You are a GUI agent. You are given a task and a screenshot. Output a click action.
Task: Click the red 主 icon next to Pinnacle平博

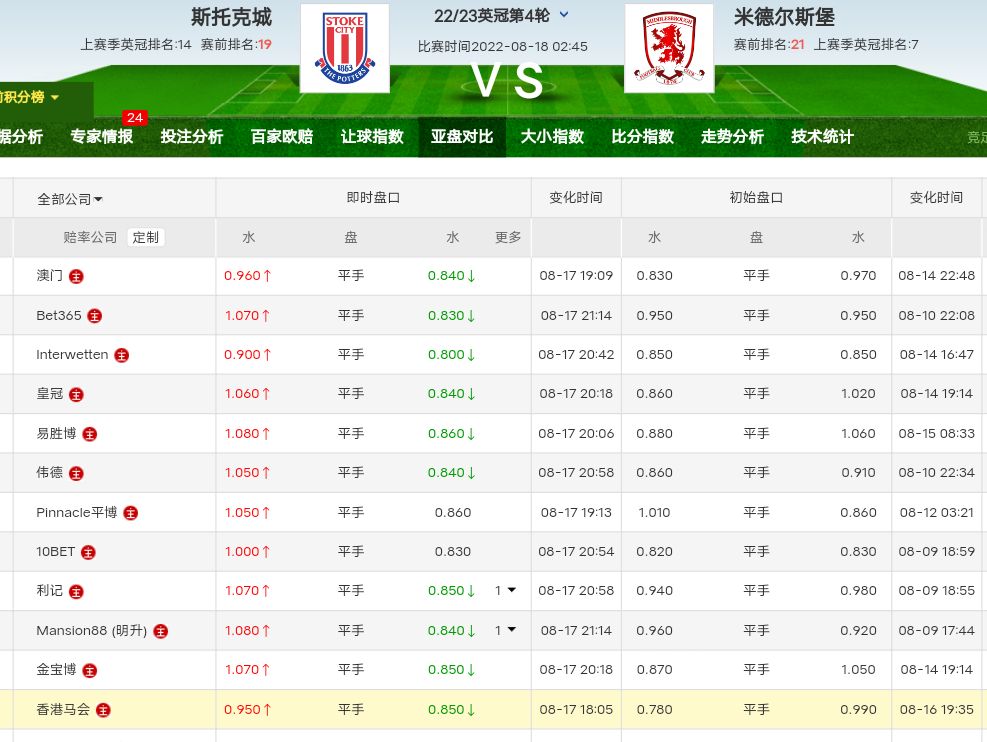click(x=130, y=513)
